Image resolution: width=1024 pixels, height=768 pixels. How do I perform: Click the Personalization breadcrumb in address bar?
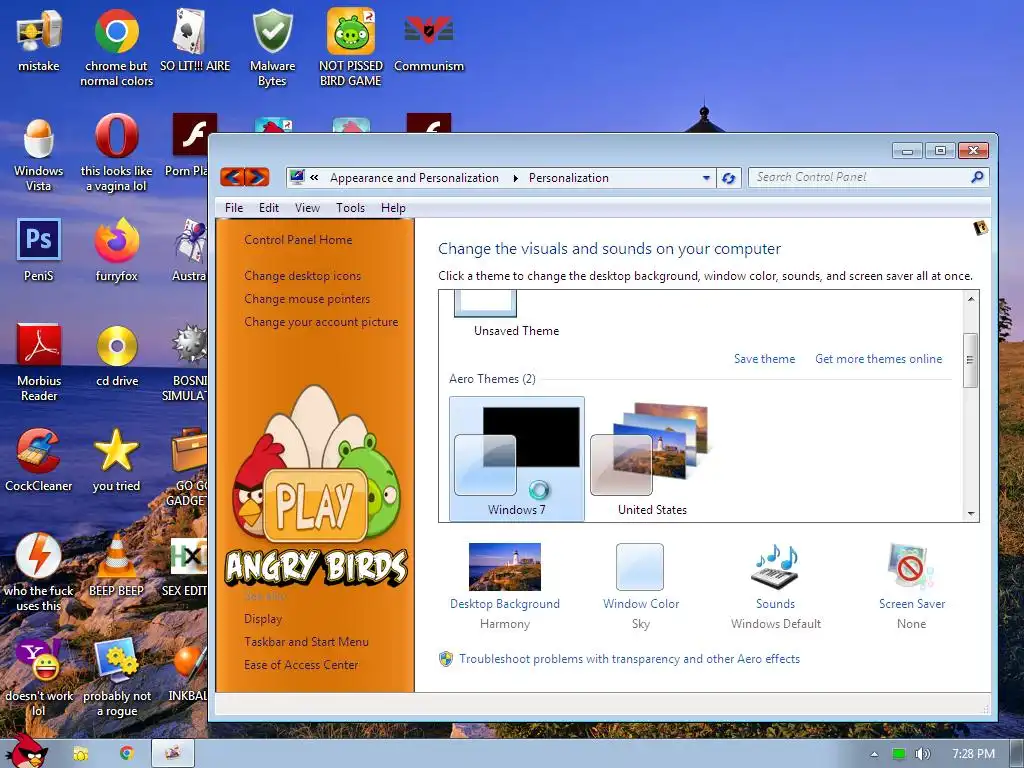(568, 178)
